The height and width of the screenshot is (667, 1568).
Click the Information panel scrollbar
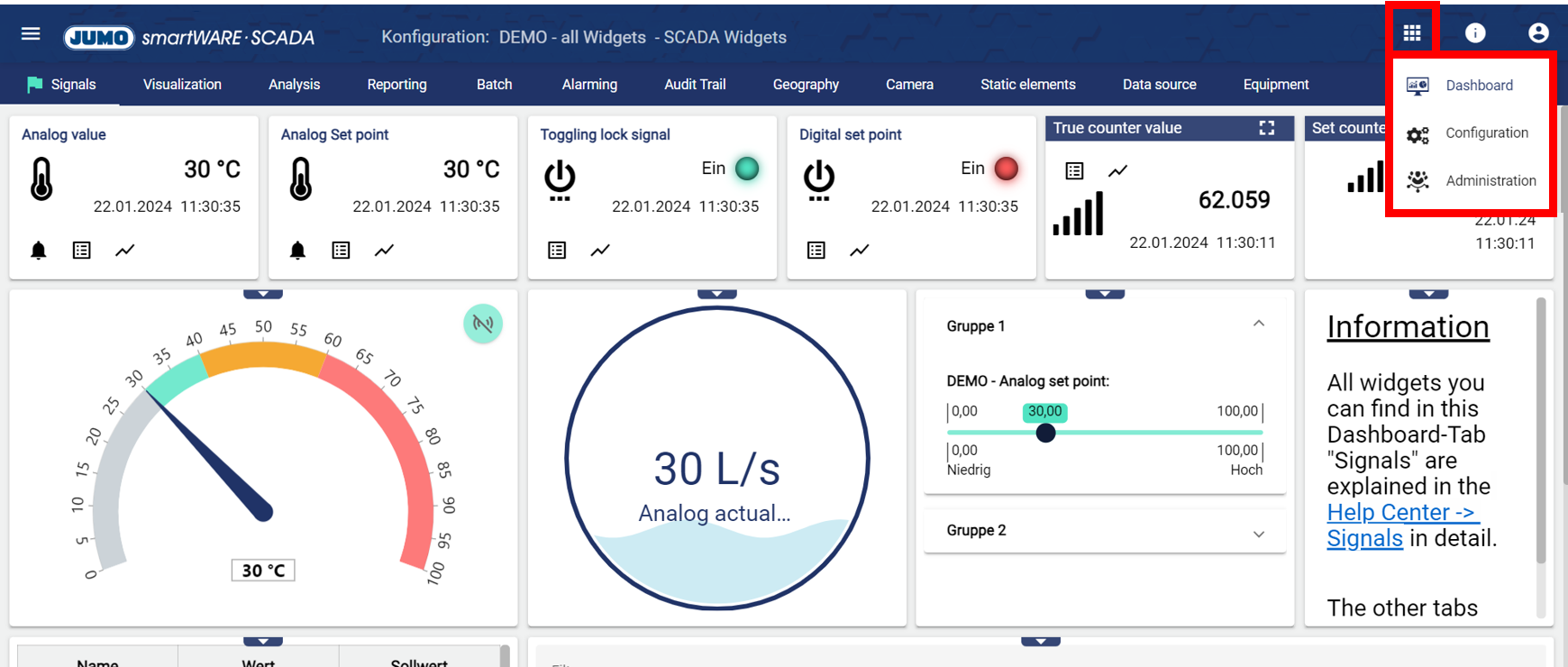coord(1541,431)
